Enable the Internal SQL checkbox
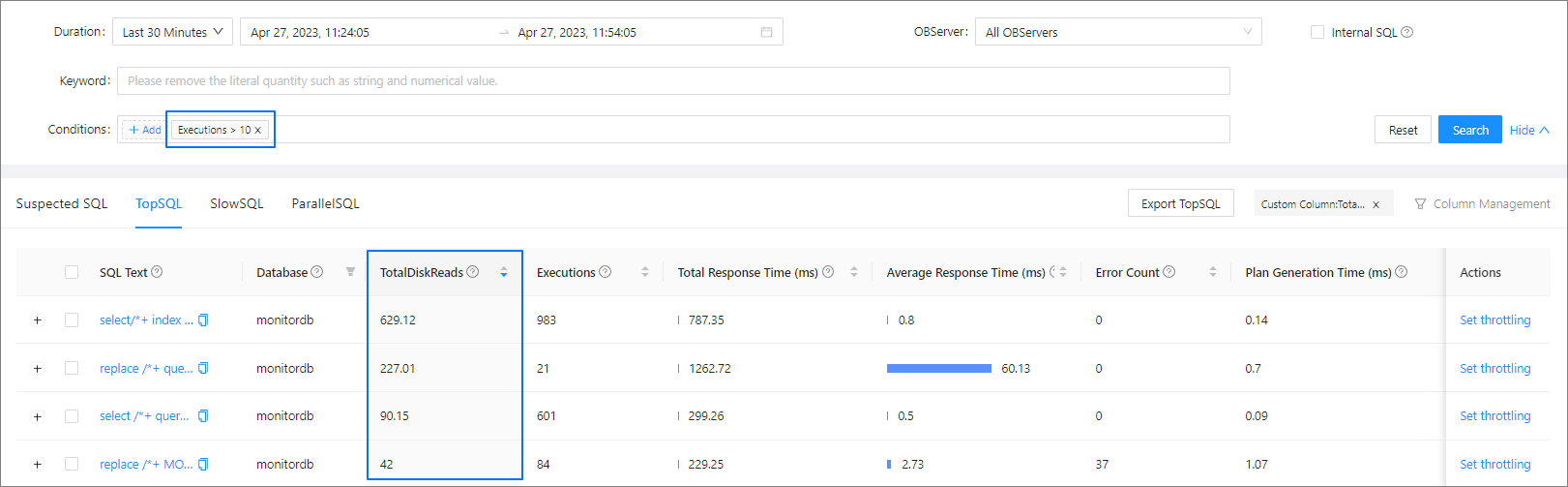This screenshot has height=487, width=1568. point(1317,32)
